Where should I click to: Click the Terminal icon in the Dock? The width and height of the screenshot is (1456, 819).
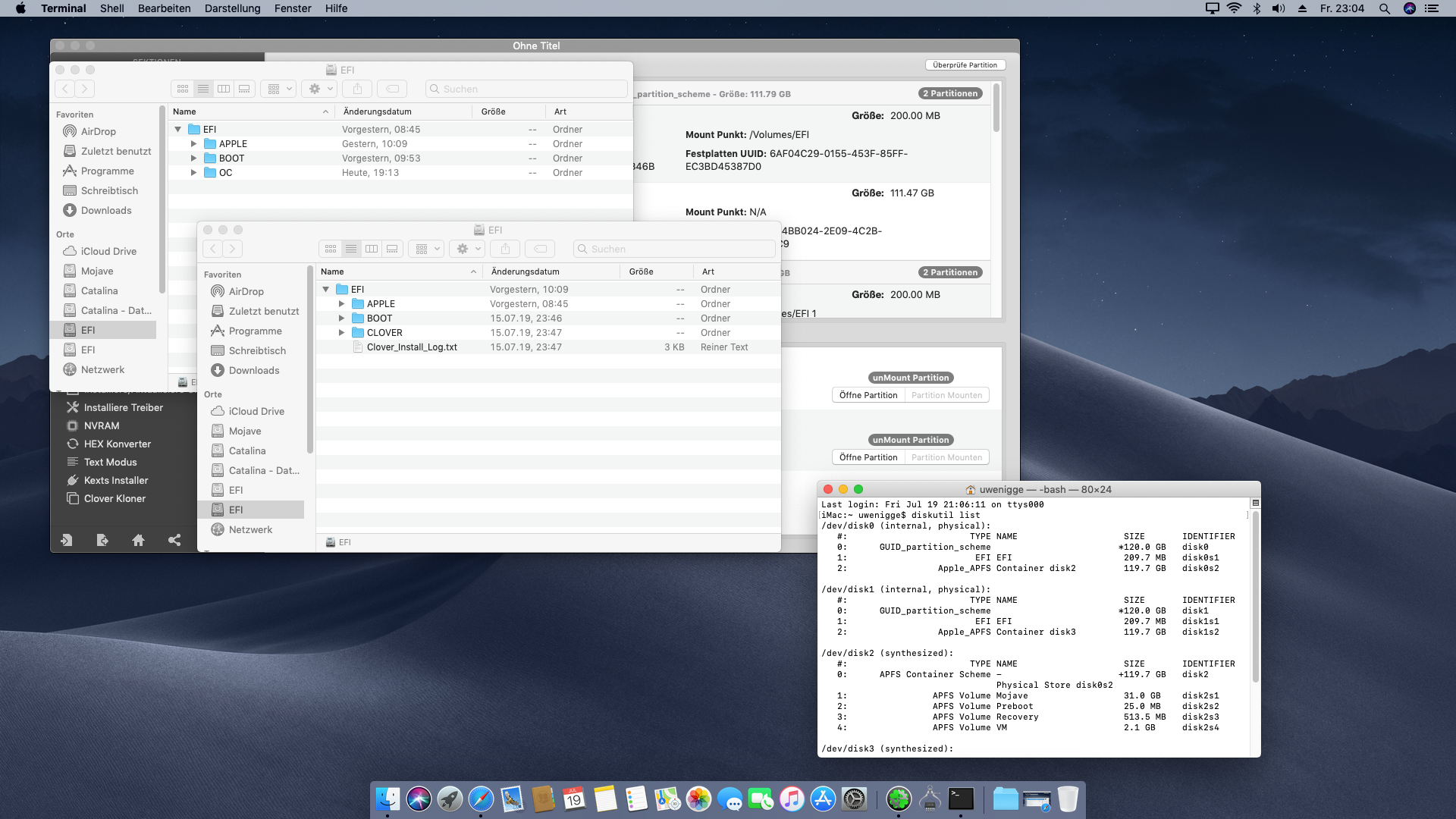tap(961, 799)
